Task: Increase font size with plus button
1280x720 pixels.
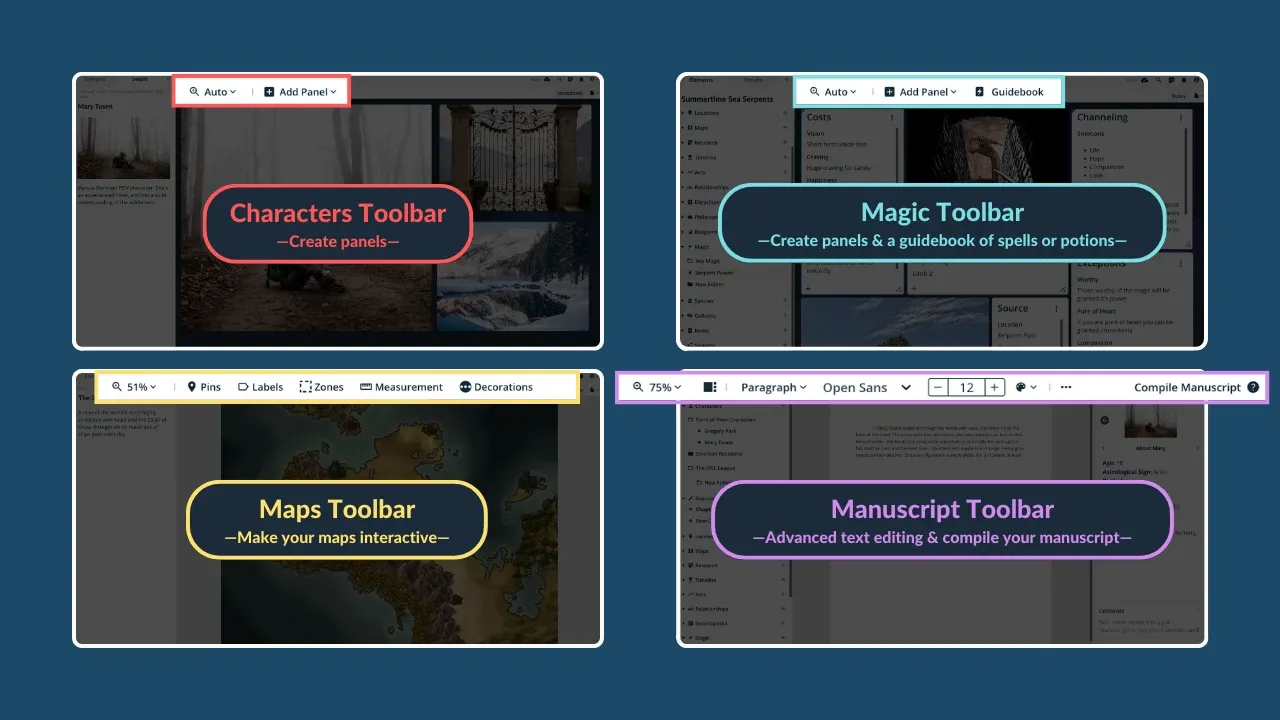Action: (995, 387)
